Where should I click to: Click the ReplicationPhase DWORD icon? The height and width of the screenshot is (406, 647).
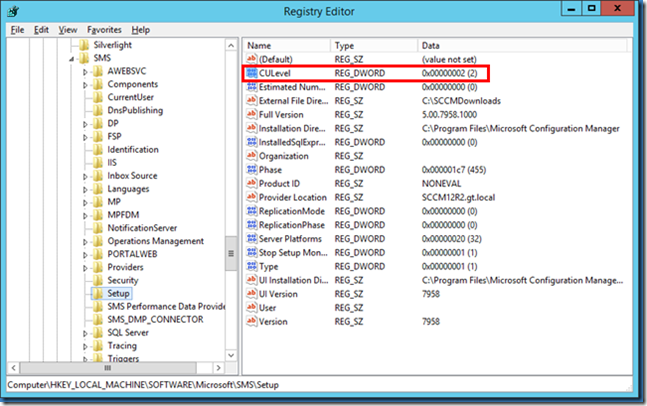[252, 225]
